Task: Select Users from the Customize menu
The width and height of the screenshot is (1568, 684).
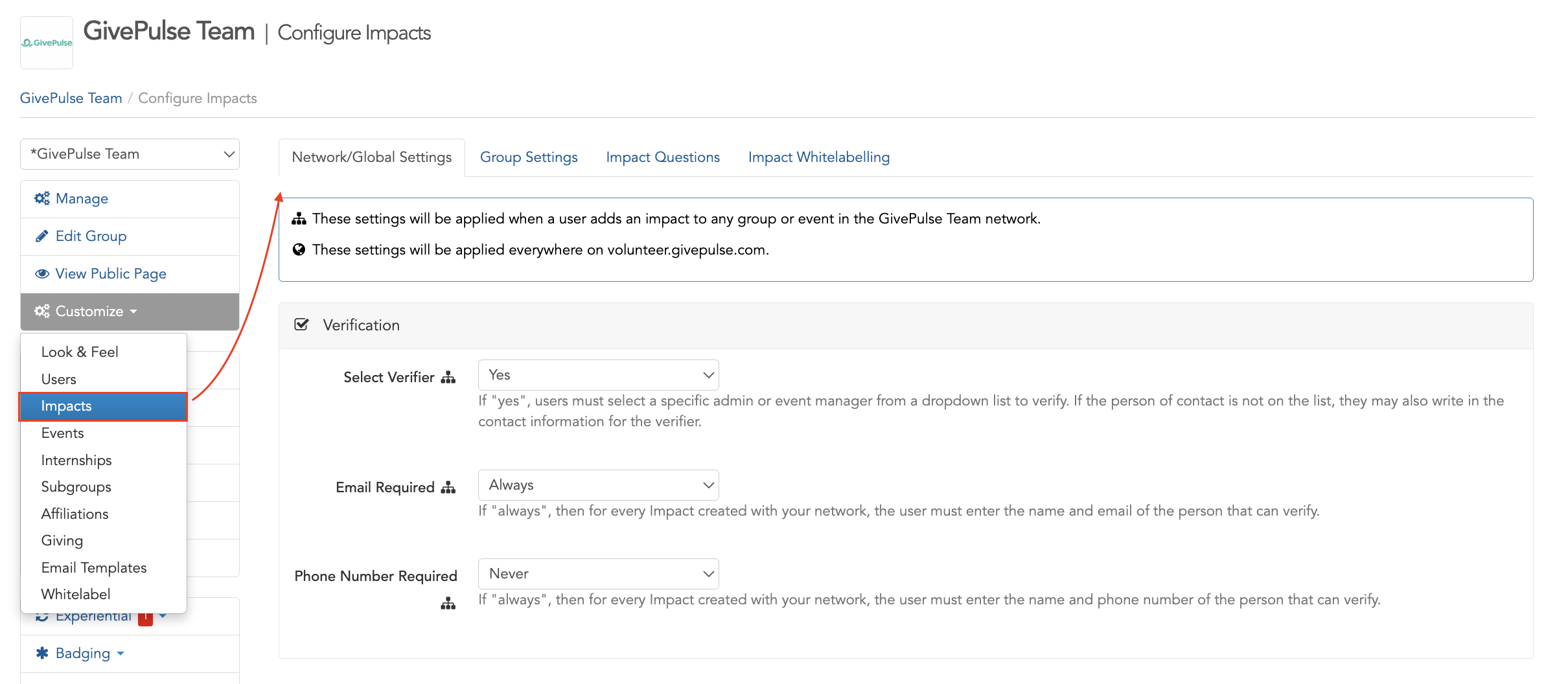Action: [x=58, y=379]
